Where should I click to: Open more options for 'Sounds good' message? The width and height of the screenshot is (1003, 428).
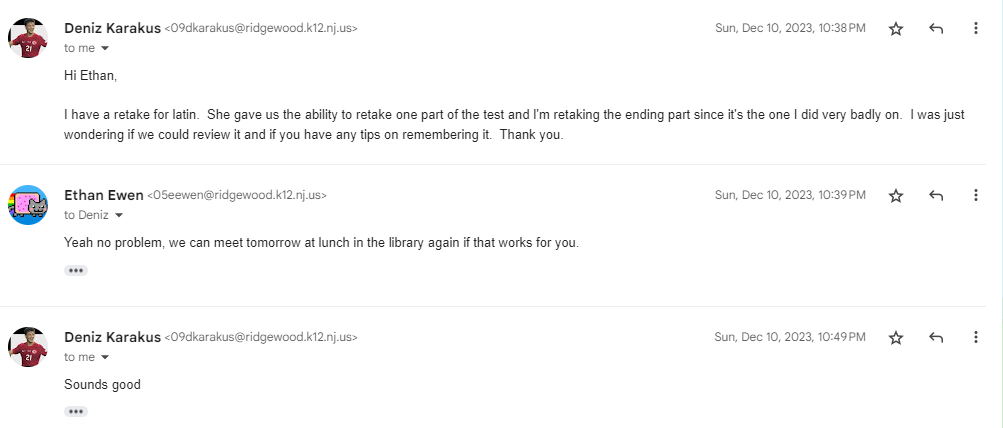coord(975,338)
